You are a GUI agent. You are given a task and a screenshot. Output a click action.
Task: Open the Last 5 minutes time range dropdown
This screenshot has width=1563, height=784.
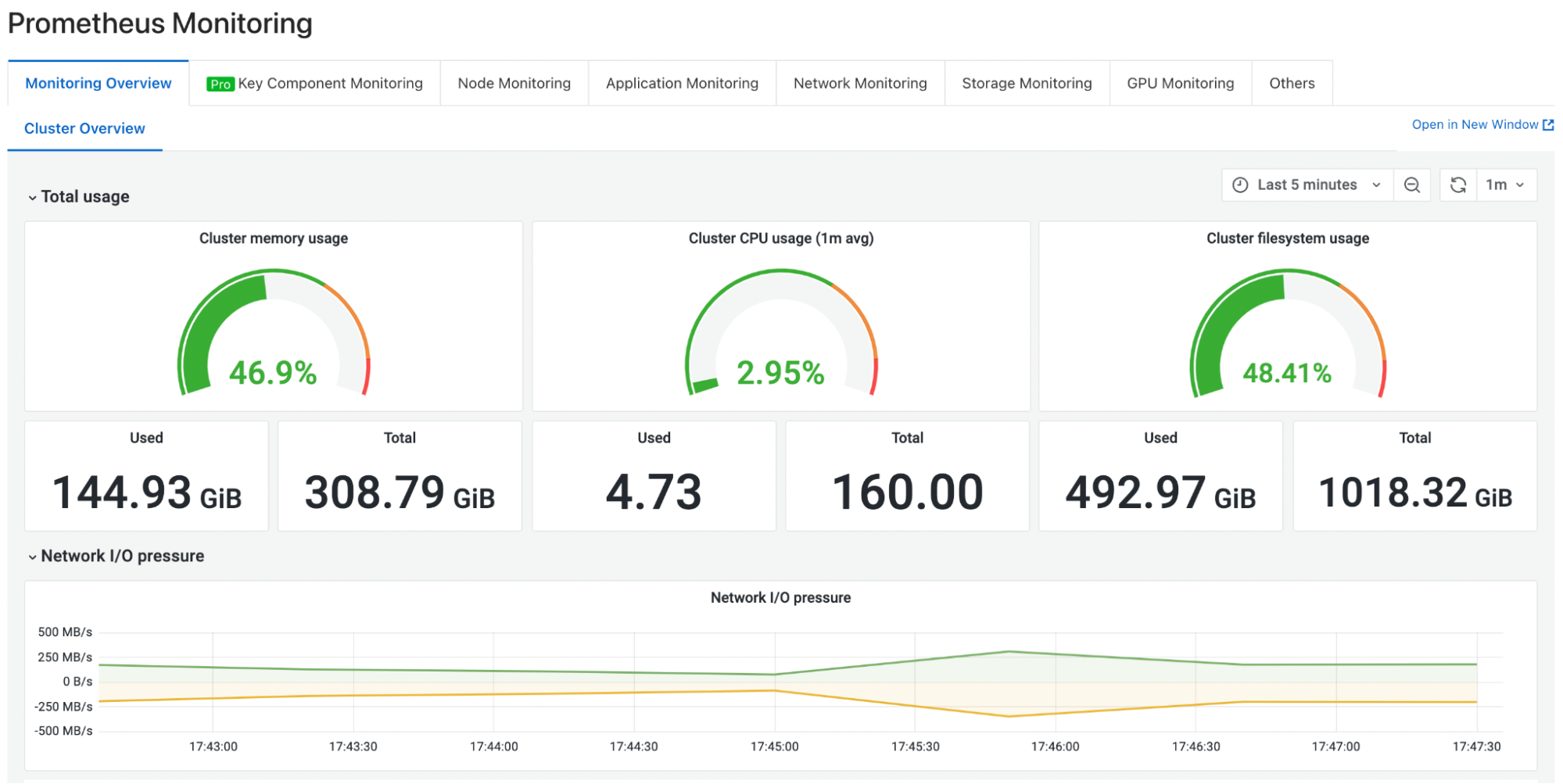tap(1307, 185)
